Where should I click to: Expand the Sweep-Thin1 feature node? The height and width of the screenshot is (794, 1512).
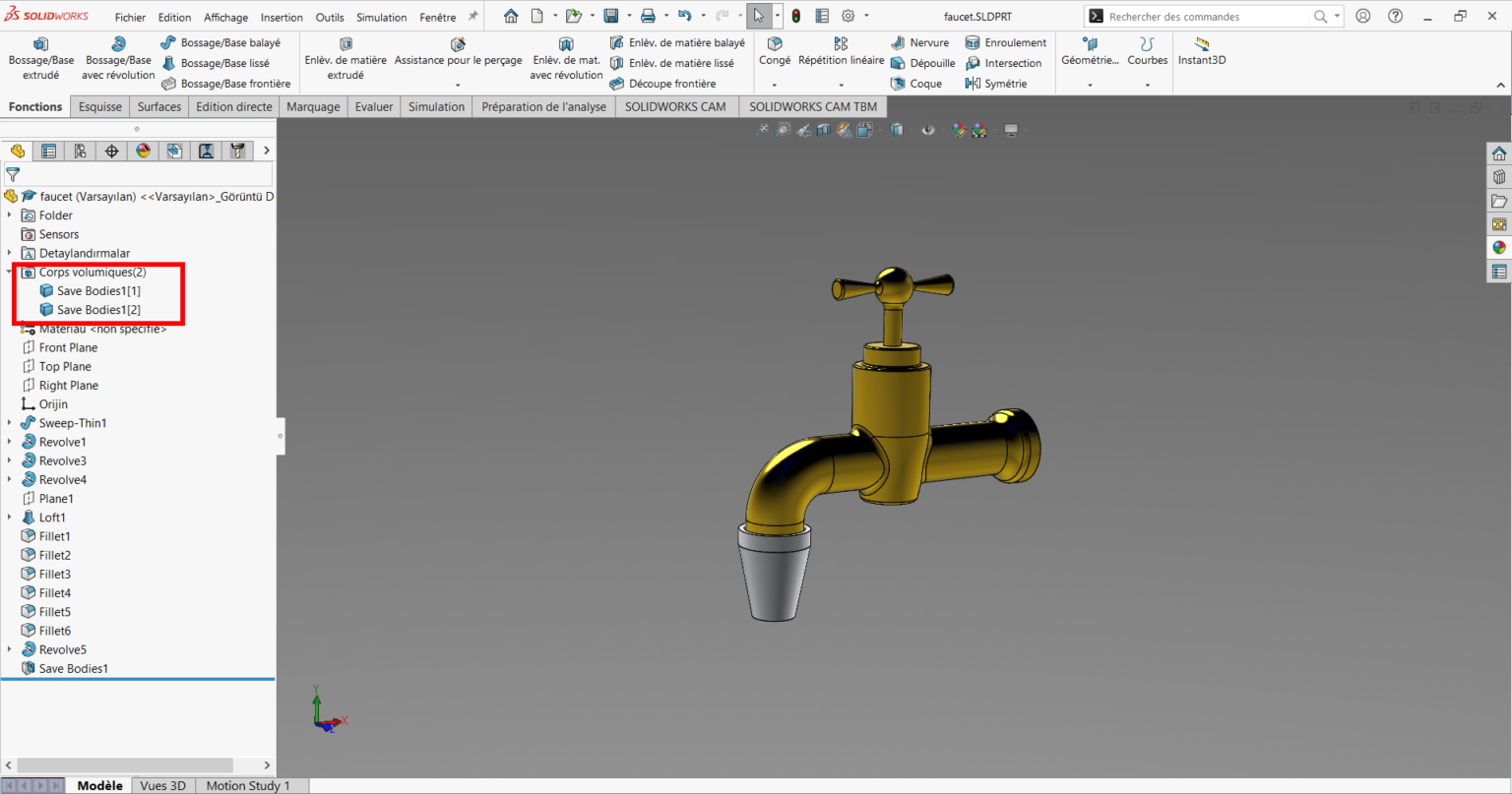(10, 422)
